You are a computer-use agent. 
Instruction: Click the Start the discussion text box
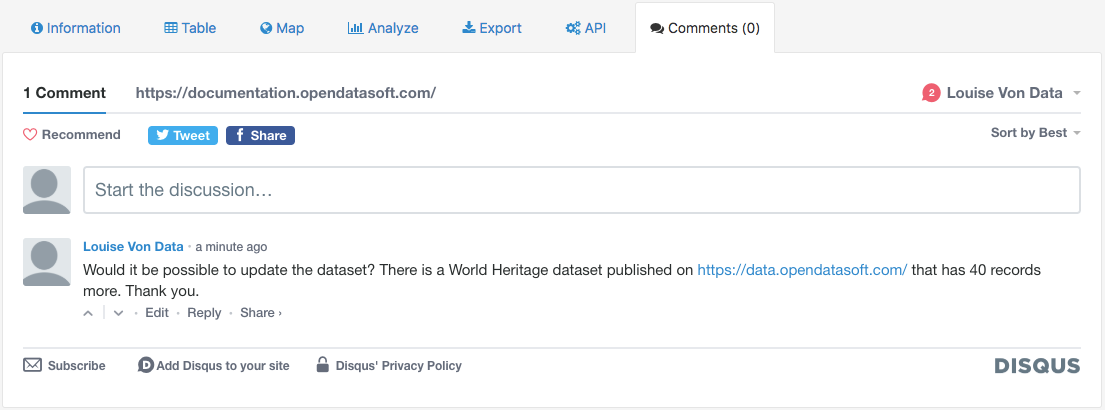581,189
